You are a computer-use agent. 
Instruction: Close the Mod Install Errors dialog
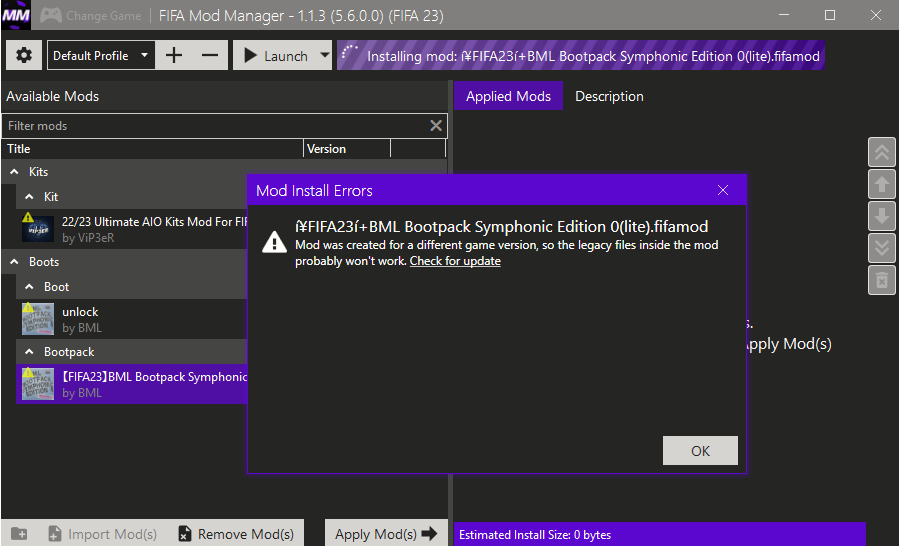pyautogui.click(x=723, y=191)
